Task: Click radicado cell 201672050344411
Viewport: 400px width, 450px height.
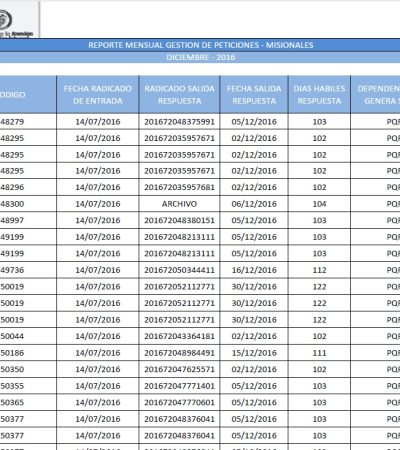Action: point(179,270)
